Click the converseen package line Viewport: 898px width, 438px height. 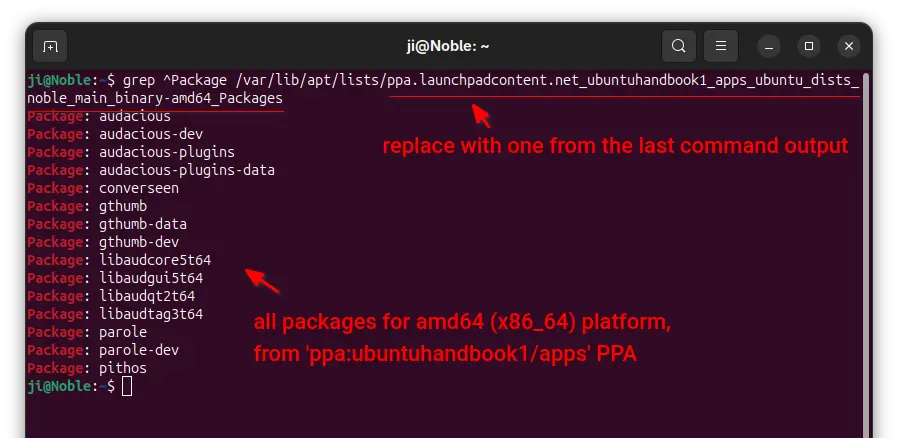click(x=103, y=188)
